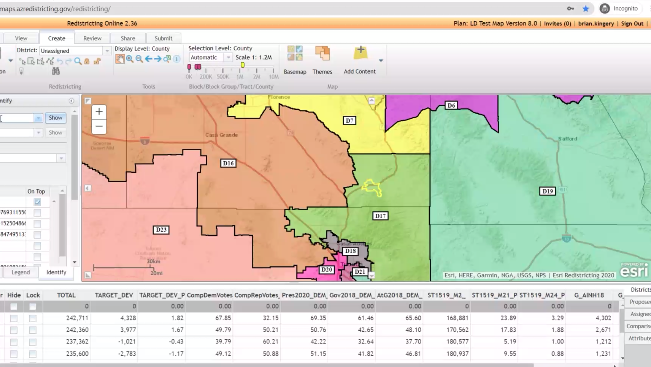Open the Themes icon
This screenshot has width=651, height=367.
point(322,61)
